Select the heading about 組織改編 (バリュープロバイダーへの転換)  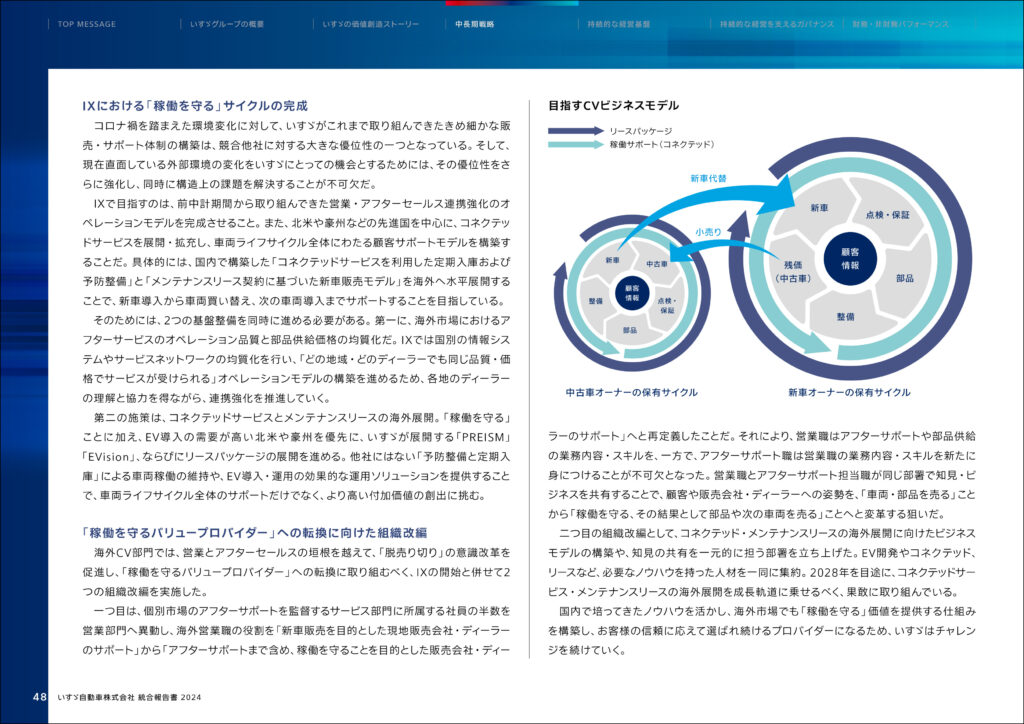coord(255,533)
